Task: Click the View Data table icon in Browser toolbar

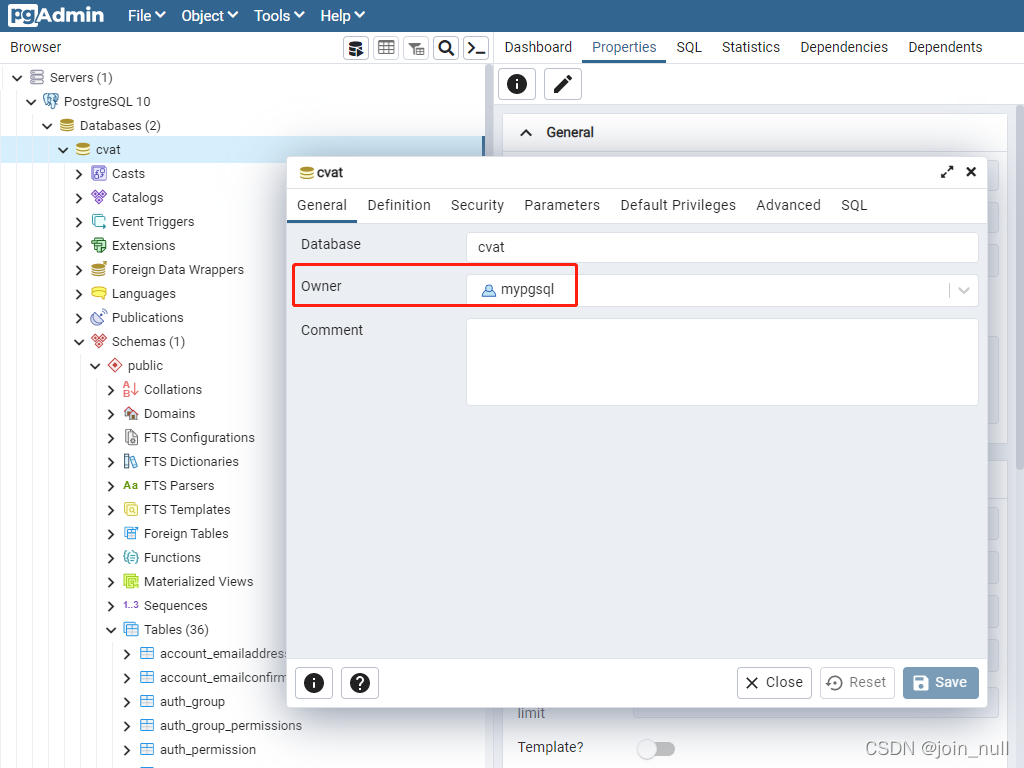Action: click(386, 48)
